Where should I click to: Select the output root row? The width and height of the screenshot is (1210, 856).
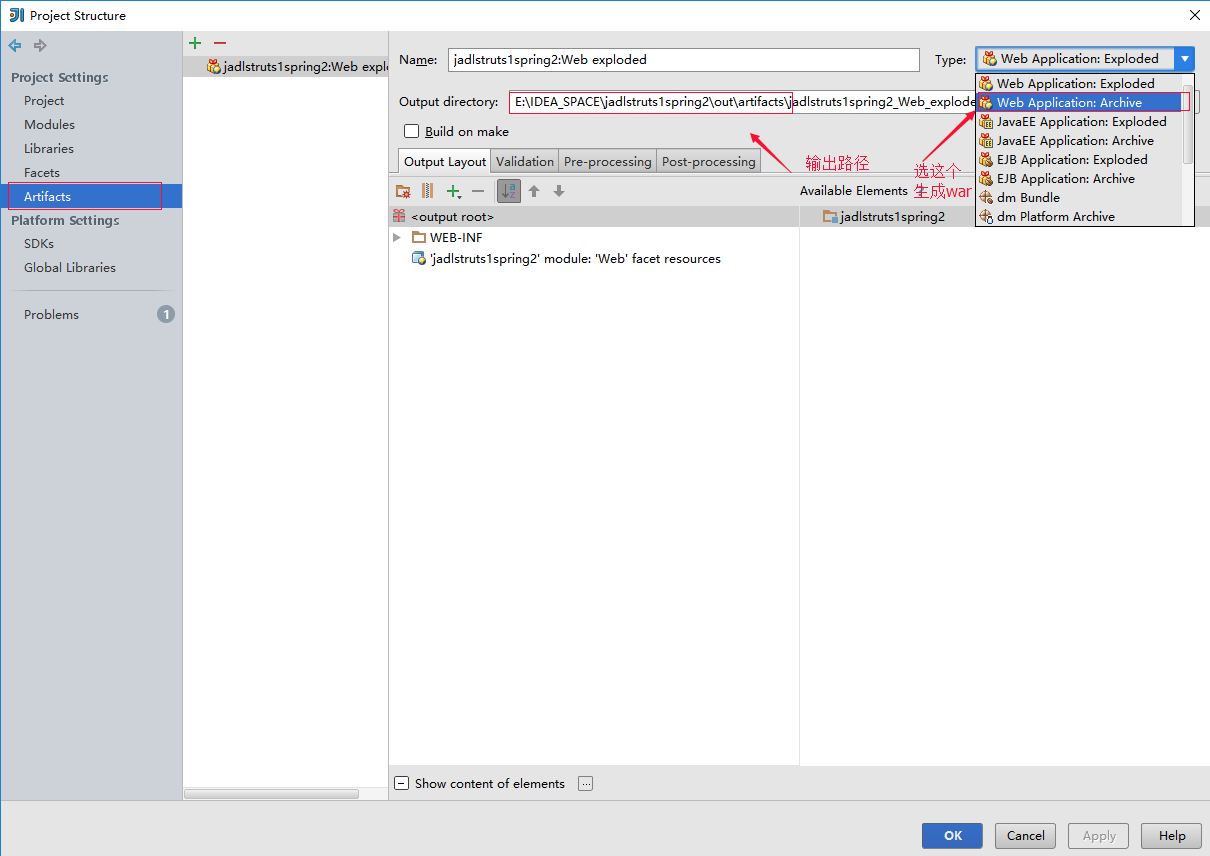coord(594,216)
